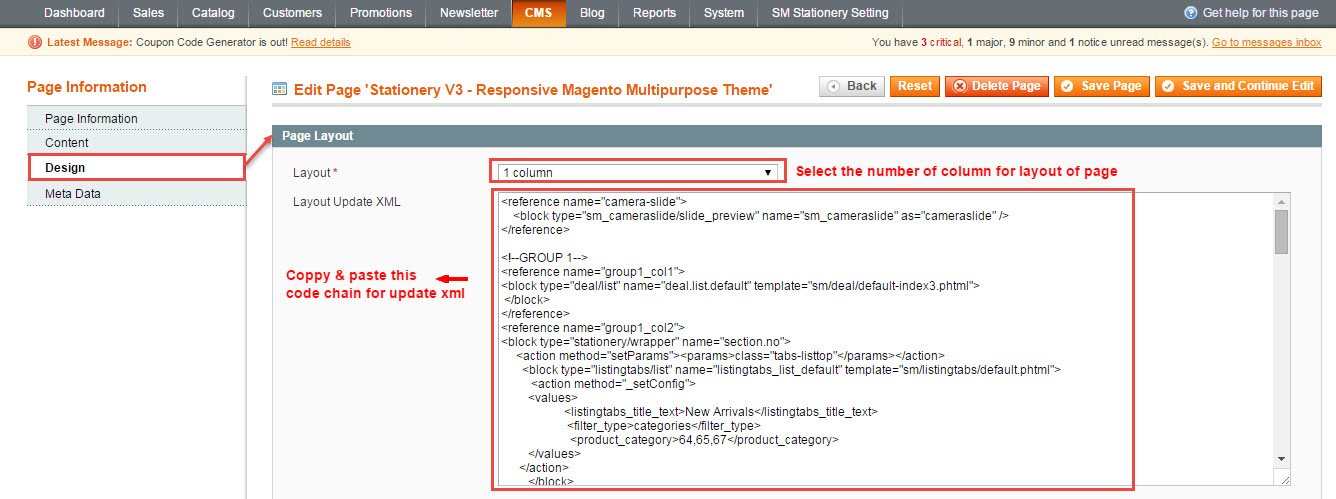Open the CMS menu

pos(538,13)
